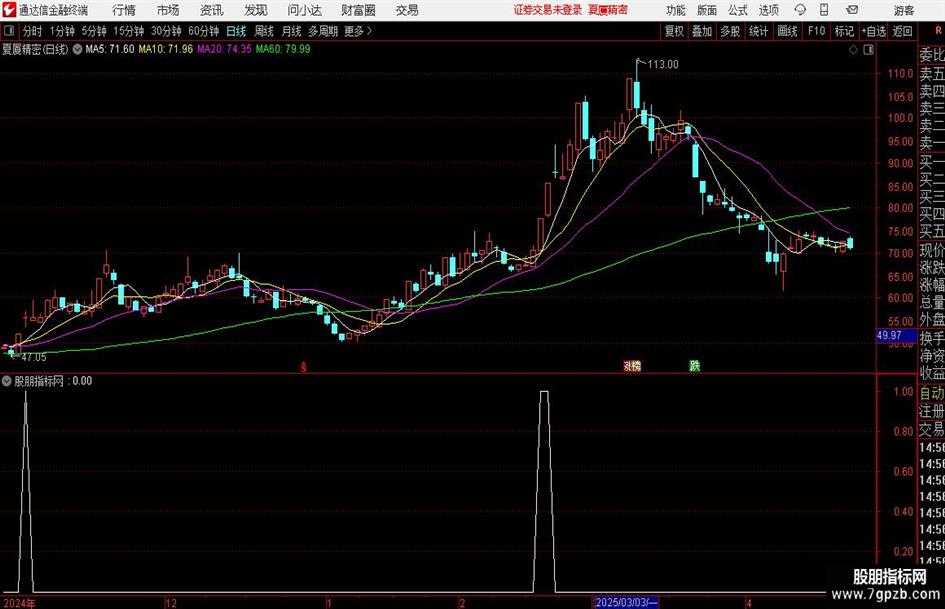Open the 公式 menu
Image resolution: width=945 pixels, height=609 pixels.
[738, 10]
